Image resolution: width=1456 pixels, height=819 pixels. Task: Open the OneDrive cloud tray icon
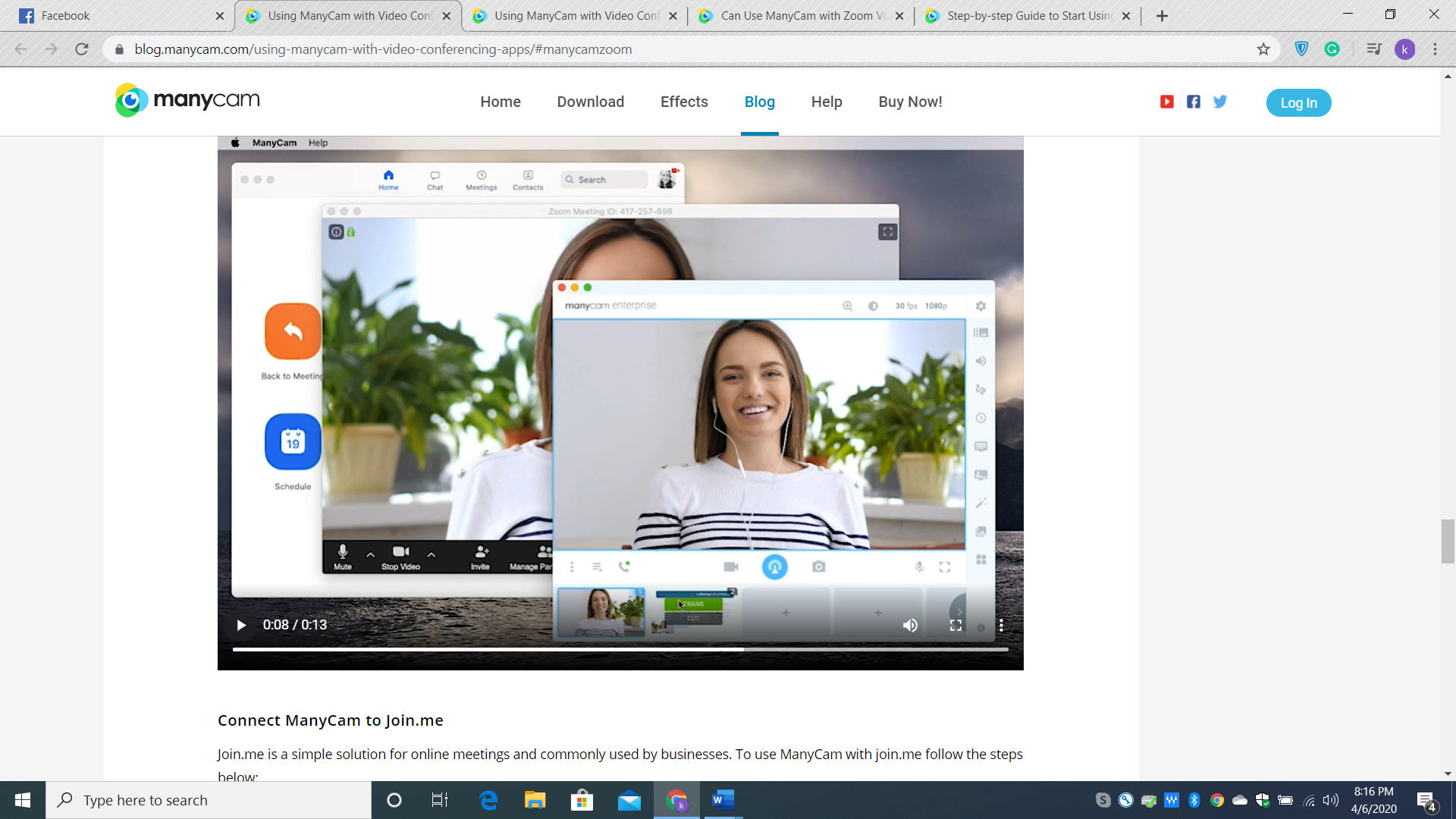tap(1240, 800)
